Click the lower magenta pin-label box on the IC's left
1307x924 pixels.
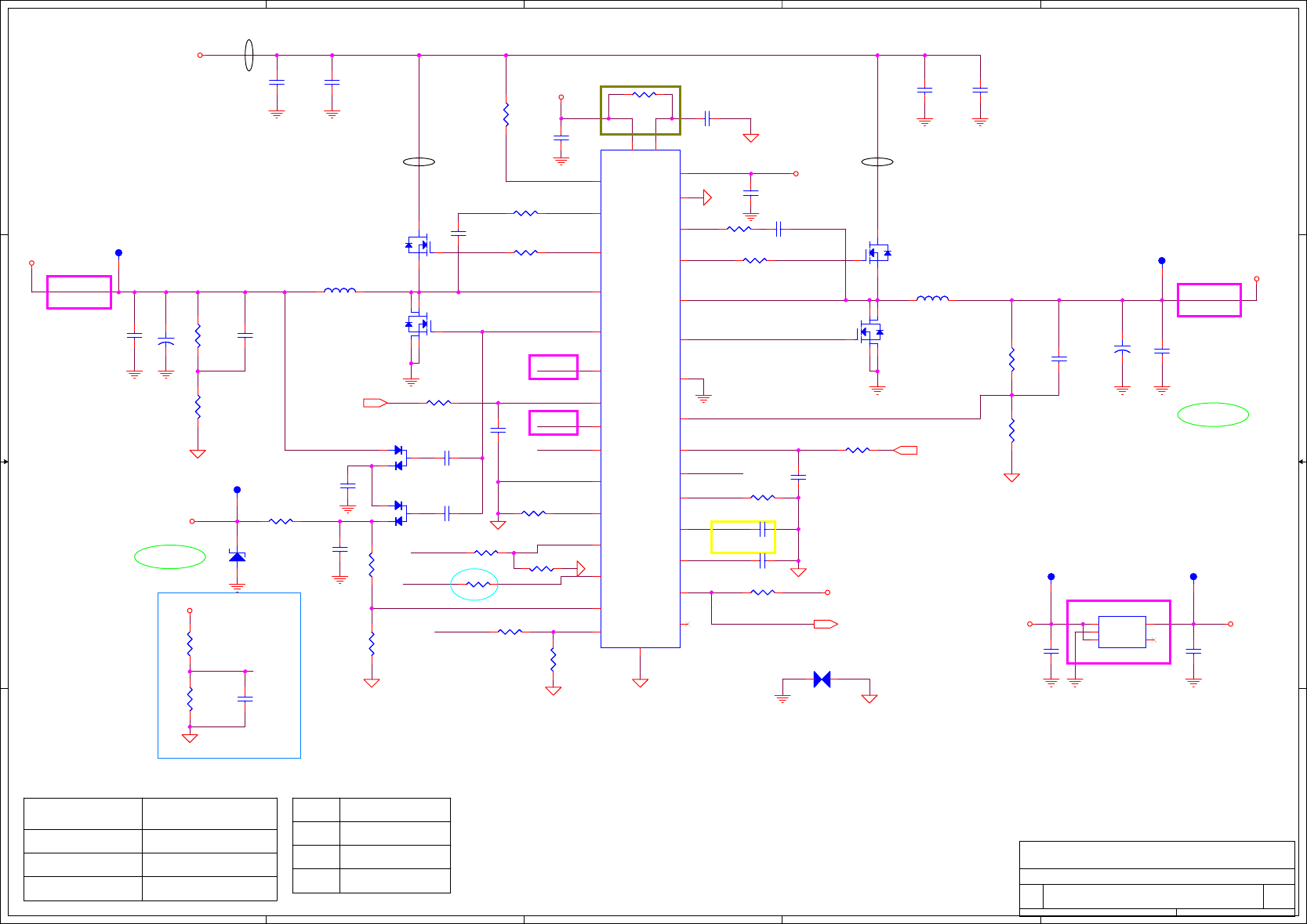point(554,422)
